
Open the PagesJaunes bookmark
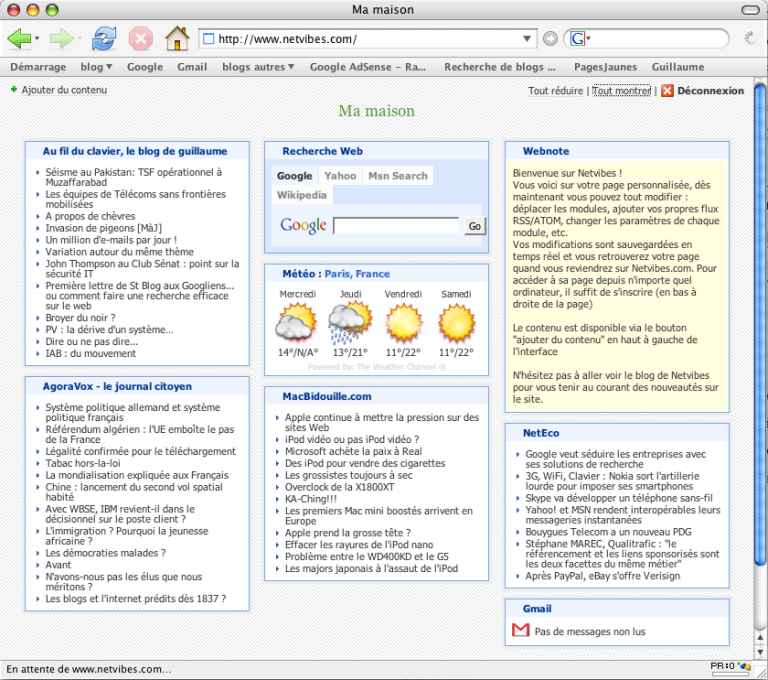605,67
